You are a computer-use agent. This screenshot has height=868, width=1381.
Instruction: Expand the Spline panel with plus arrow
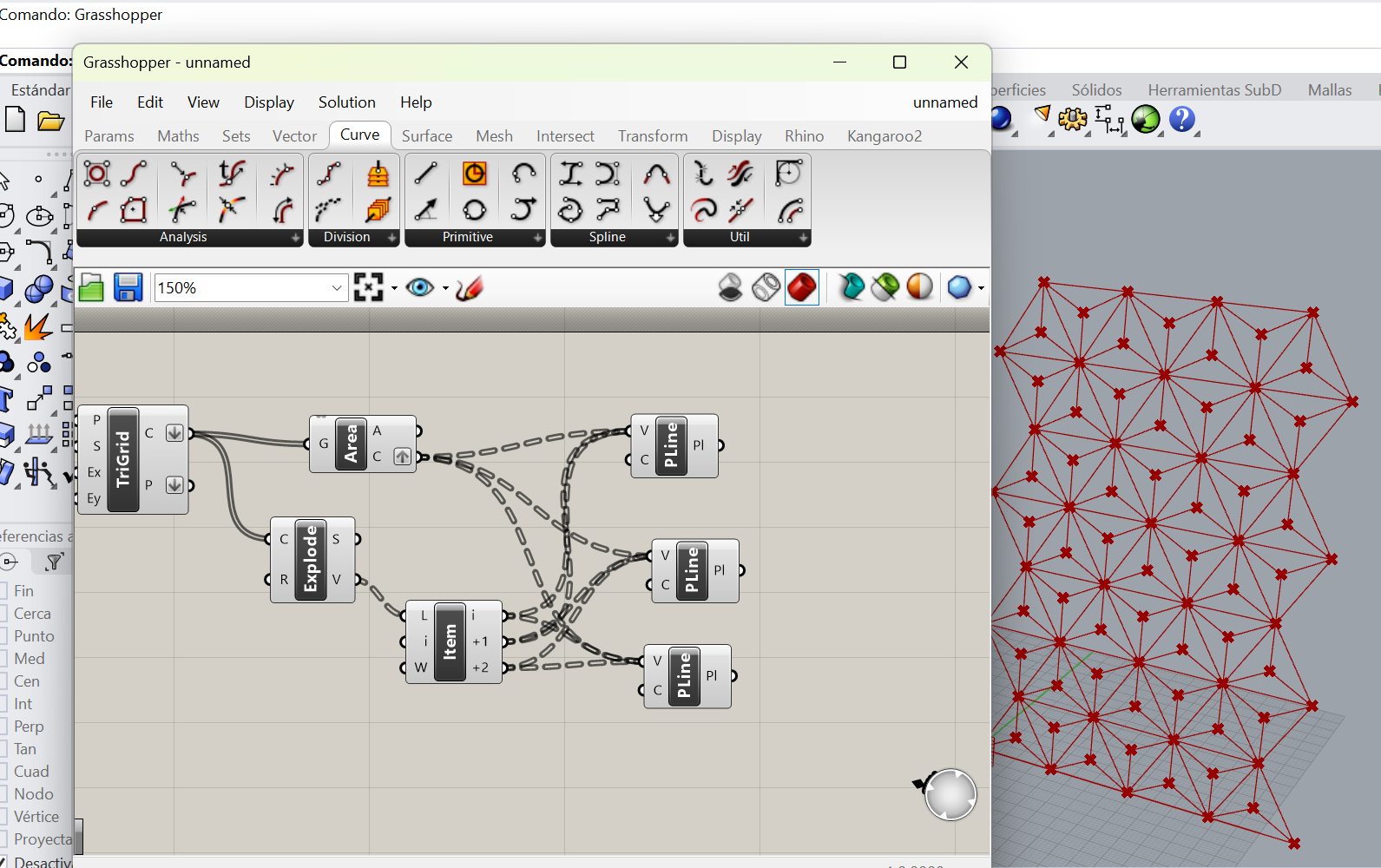pos(670,238)
